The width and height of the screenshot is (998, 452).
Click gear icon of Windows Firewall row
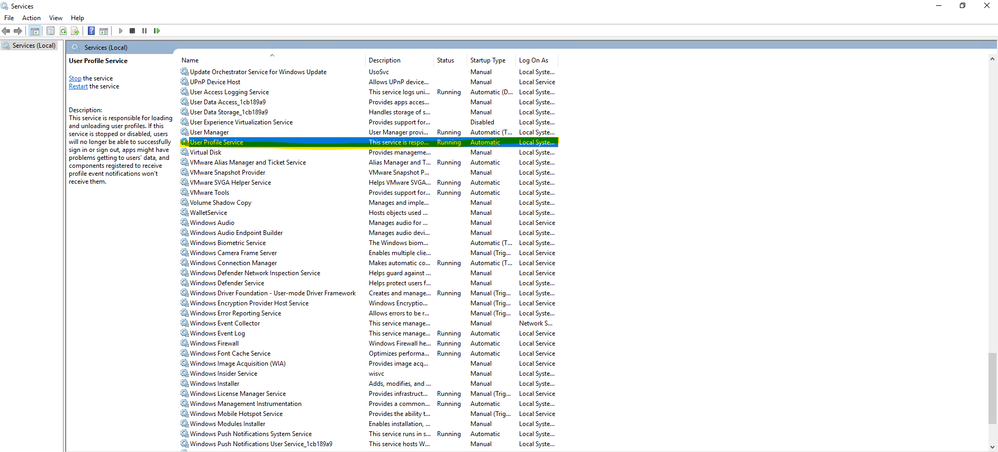coord(185,343)
